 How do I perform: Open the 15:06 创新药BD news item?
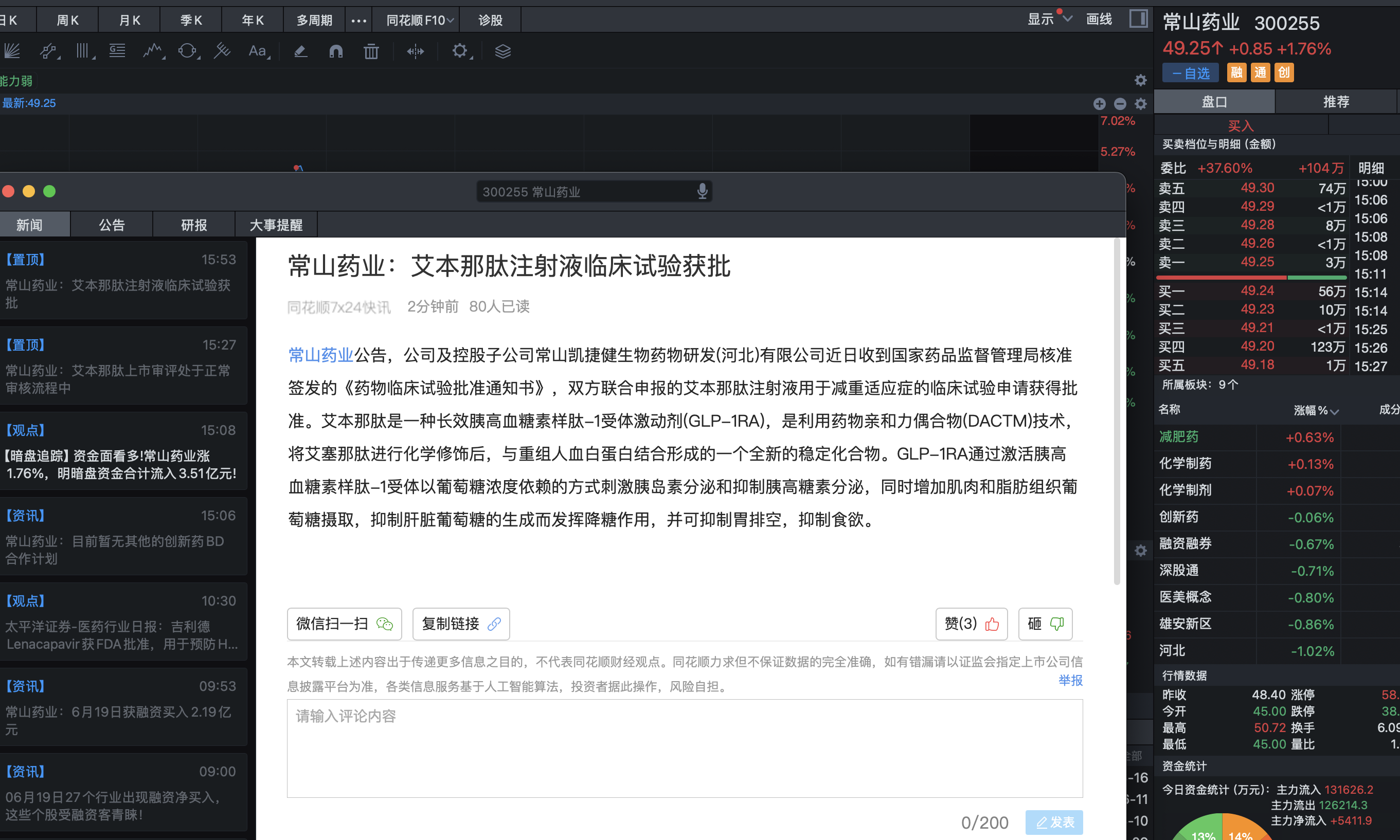[123, 537]
